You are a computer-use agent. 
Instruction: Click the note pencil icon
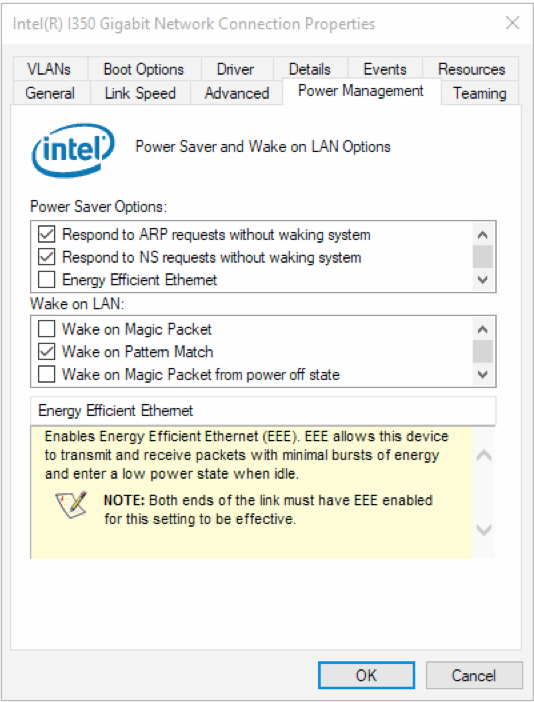pyautogui.click(x=71, y=505)
